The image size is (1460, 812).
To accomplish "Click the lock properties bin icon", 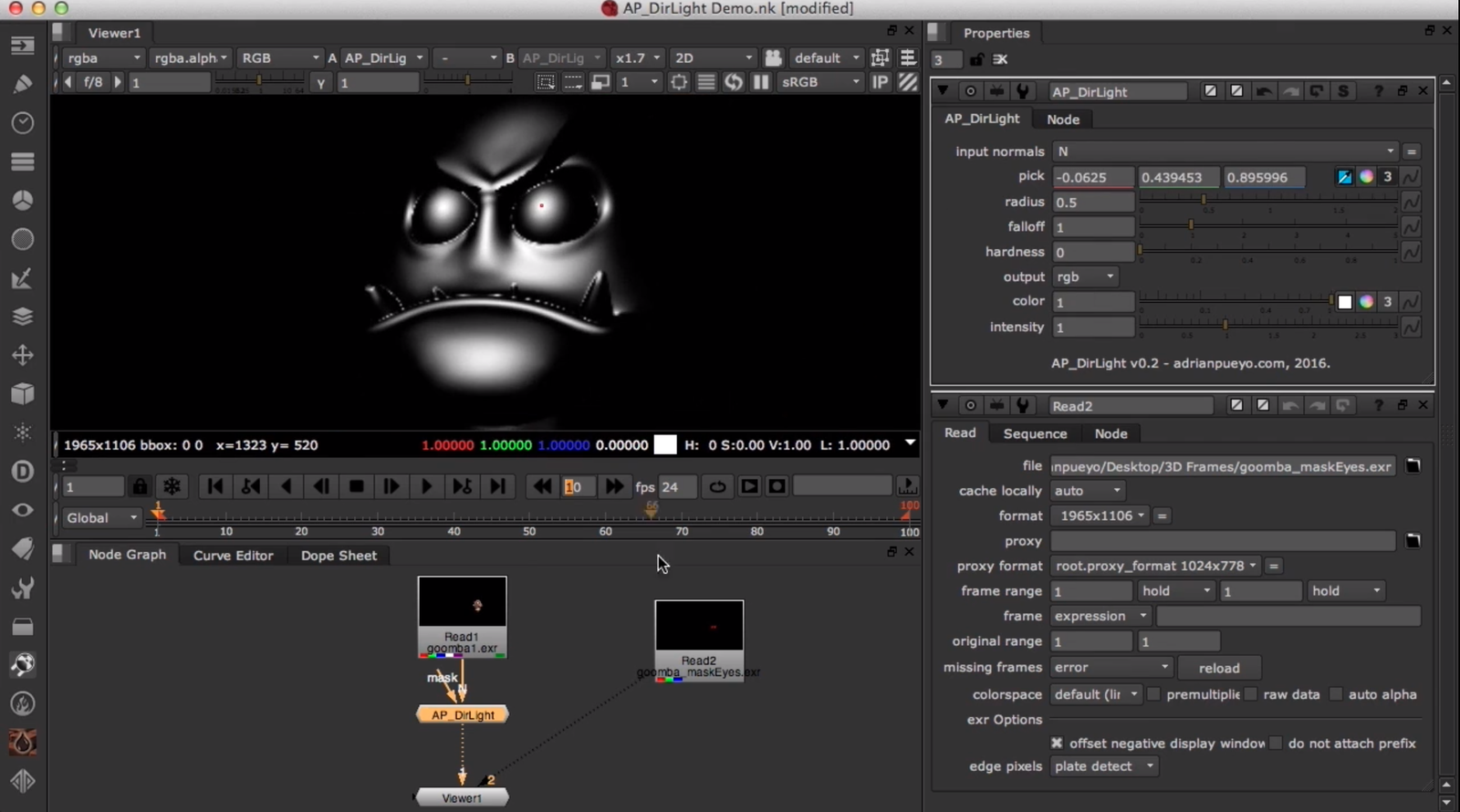I will [x=976, y=59].
